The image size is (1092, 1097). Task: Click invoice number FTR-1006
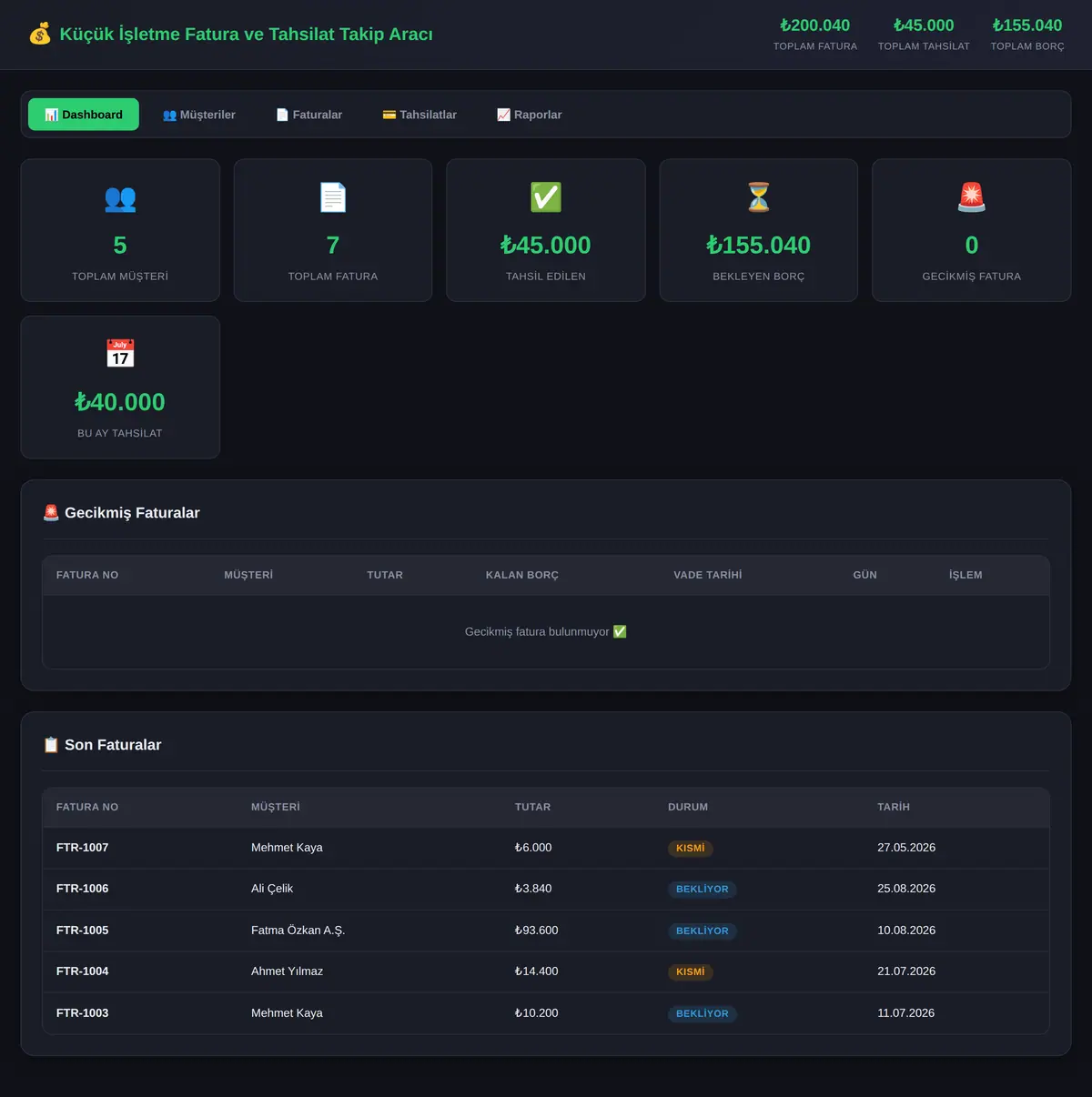pyautogui.click(x=82, y=889)
